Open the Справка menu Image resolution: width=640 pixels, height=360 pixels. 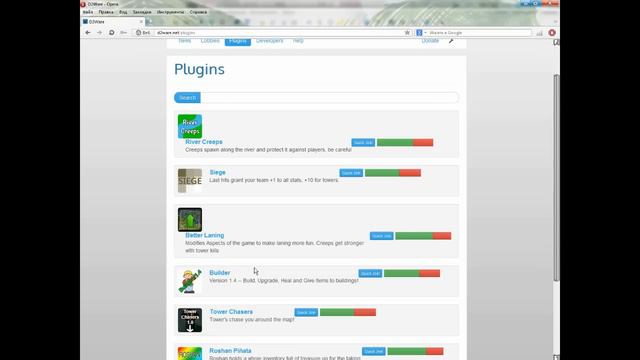click(x=198, y=12)
